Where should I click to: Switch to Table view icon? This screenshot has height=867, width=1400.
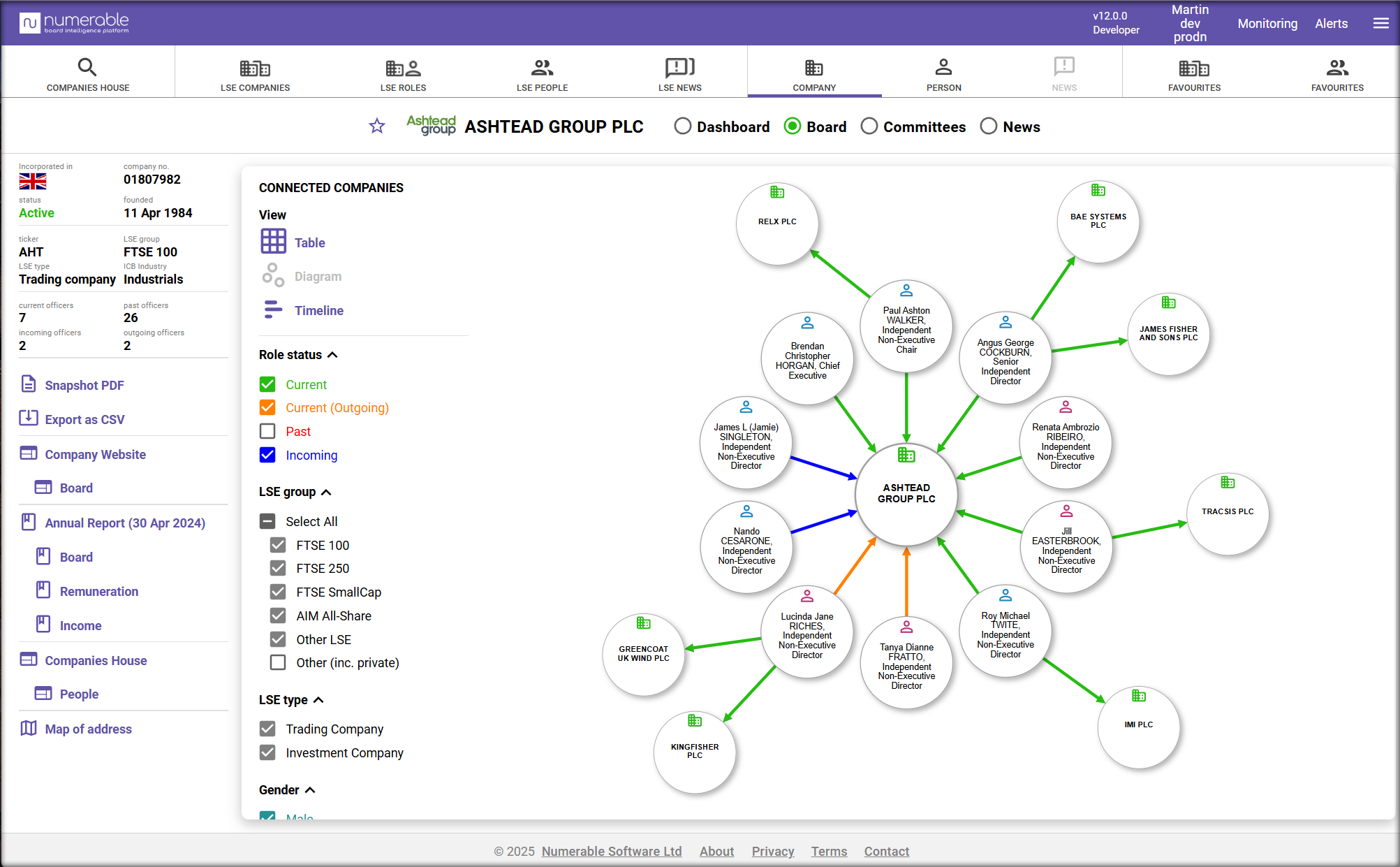click(273, 242)
